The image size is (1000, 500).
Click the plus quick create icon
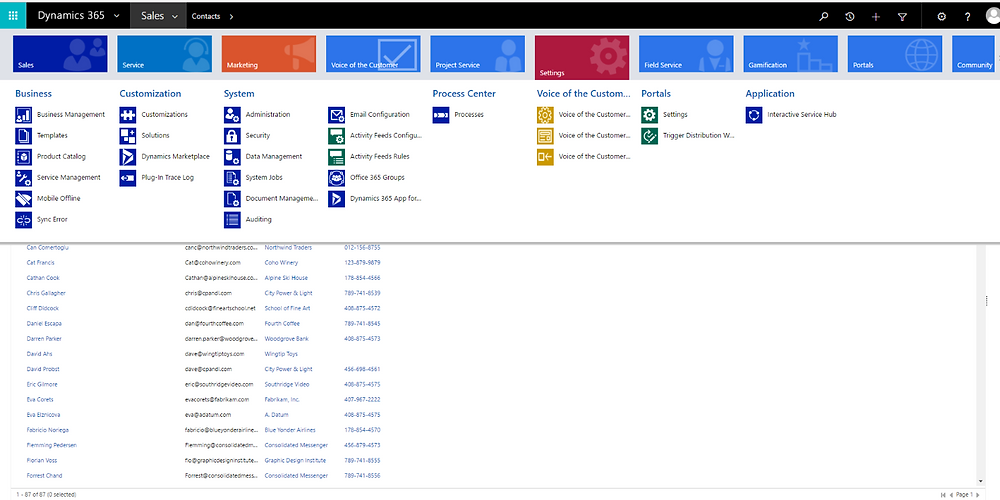pos(876,17)
